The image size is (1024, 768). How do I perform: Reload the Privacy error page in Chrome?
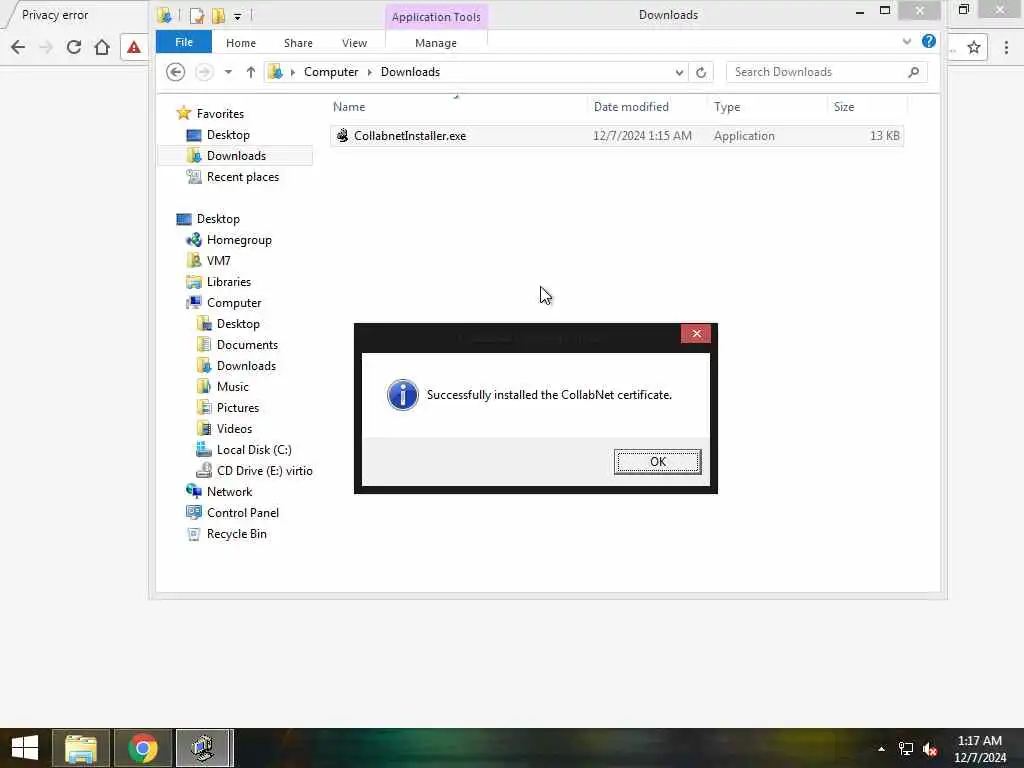[74, 47]
